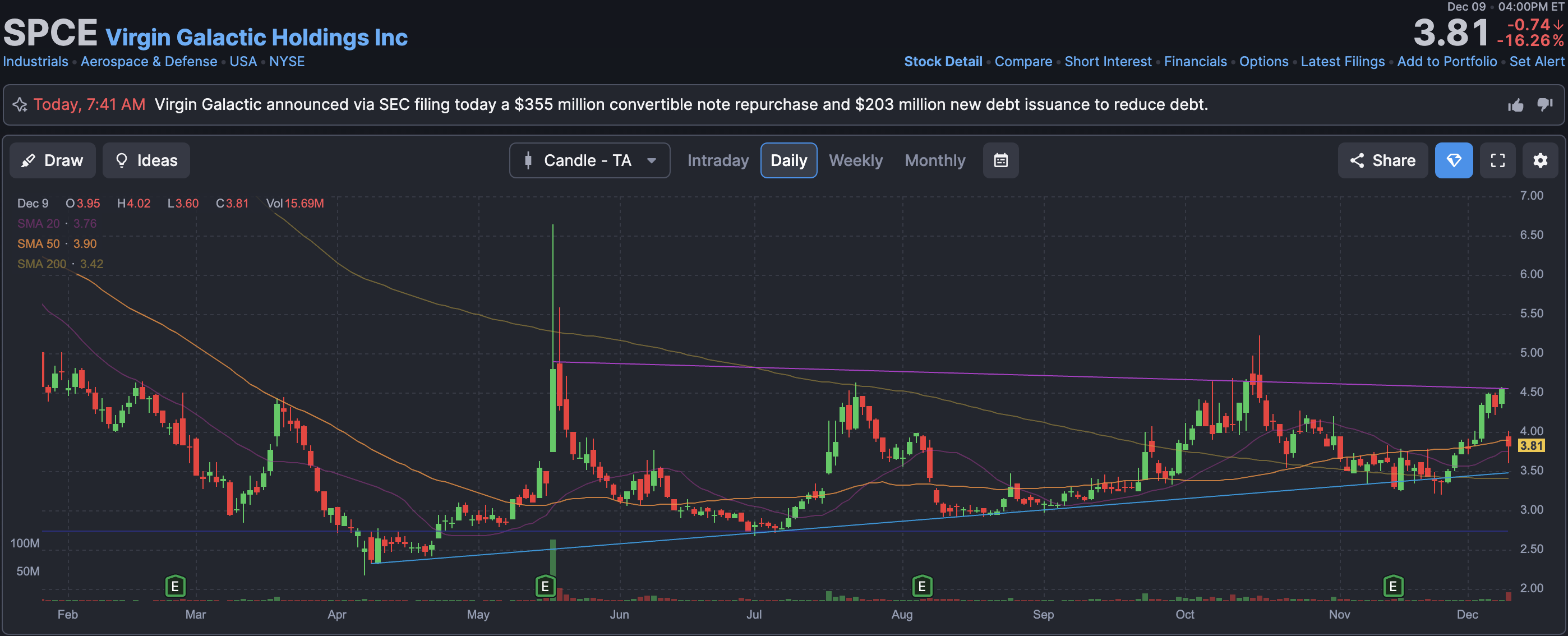
Task: Click the thumbs down icon on news
Action: click(x=1544, y=105)
